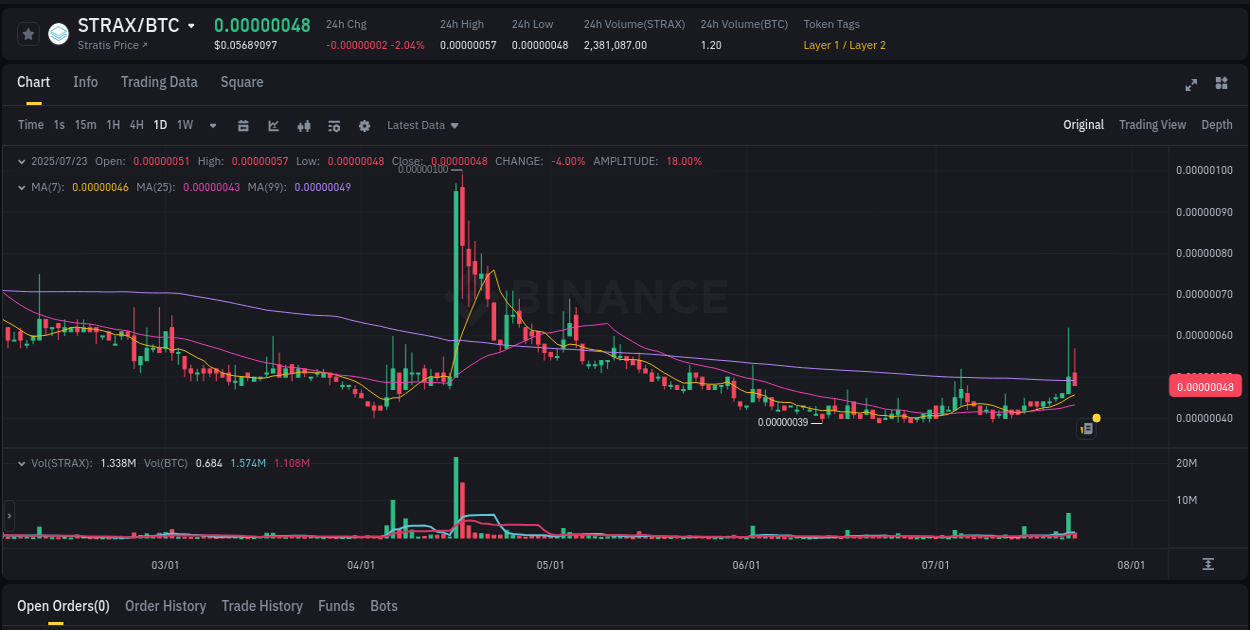Open the date range calendar tool
The height and width of the screenshot is (630, 1250).
[243, 125]
